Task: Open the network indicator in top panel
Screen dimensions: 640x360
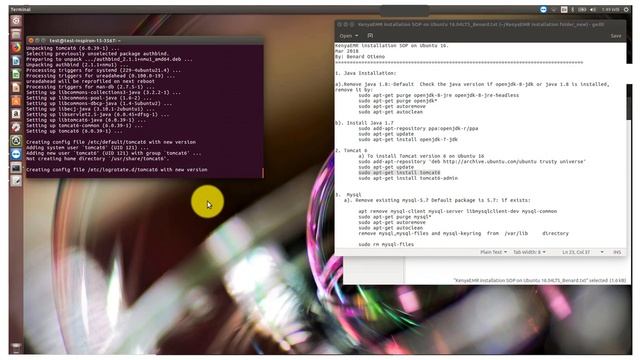Action: [x=554, y=9]
